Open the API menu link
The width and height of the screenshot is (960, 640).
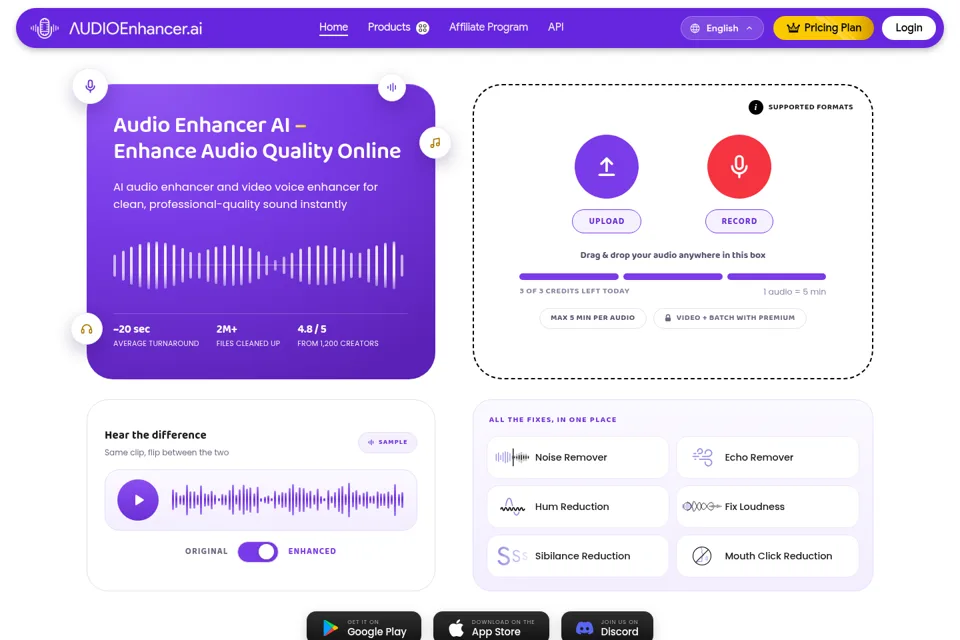tap(556, 27)
